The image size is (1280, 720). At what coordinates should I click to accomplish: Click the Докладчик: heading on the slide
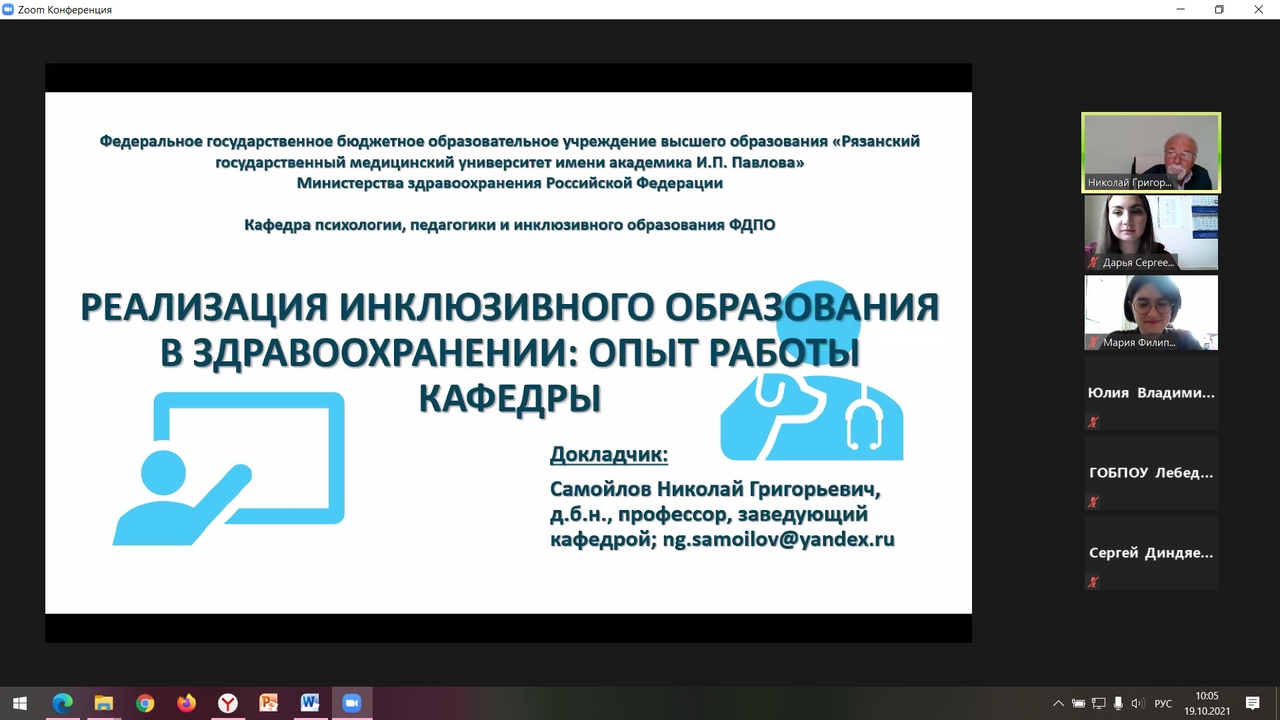click(609, 455)
